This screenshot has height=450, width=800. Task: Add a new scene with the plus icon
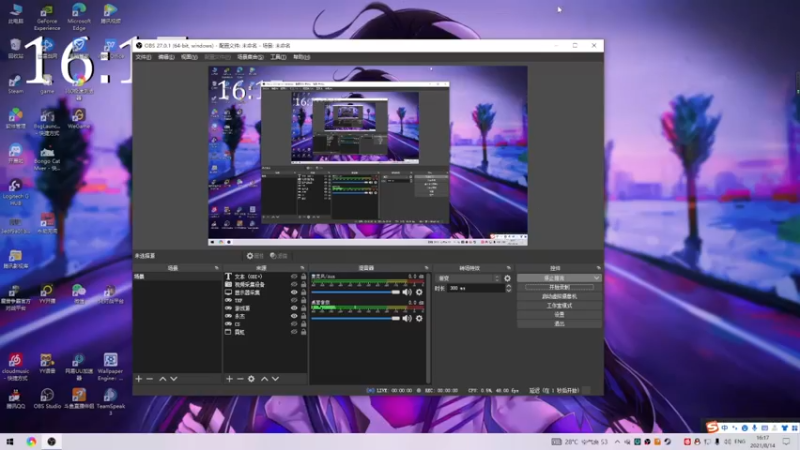pos(139,379)
